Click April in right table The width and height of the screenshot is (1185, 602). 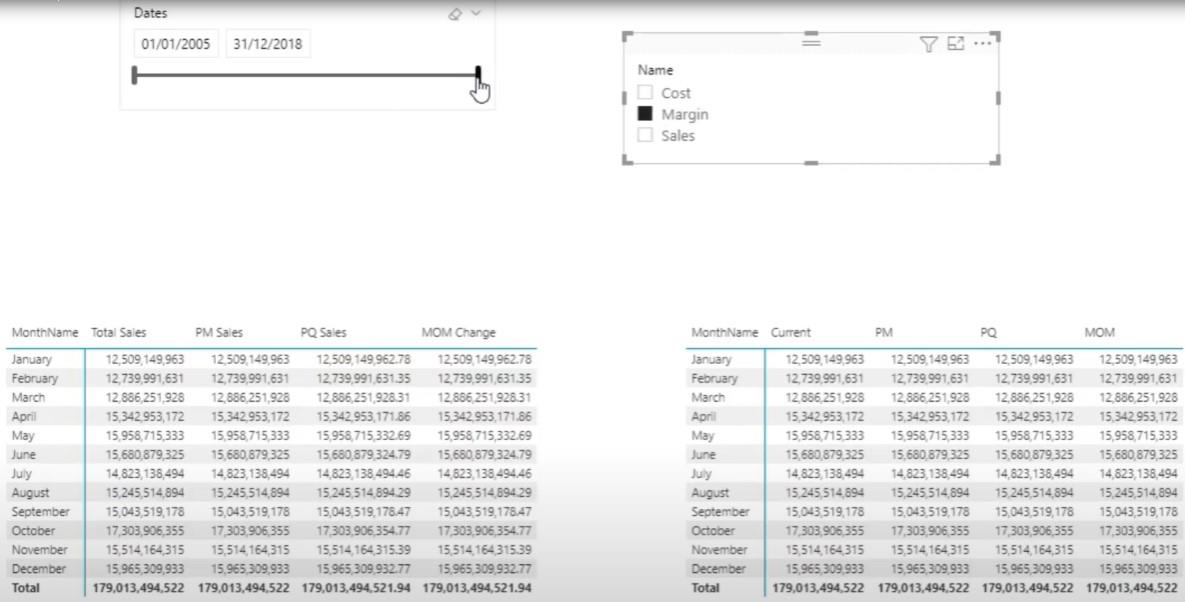pyautogui.click(x=703, y=416)
